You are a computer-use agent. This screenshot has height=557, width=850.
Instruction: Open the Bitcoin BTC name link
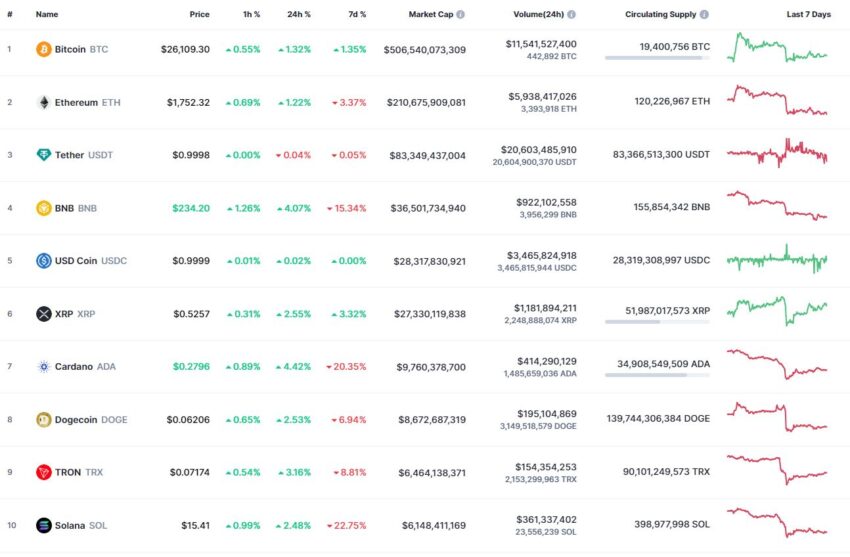coord(81,49)
